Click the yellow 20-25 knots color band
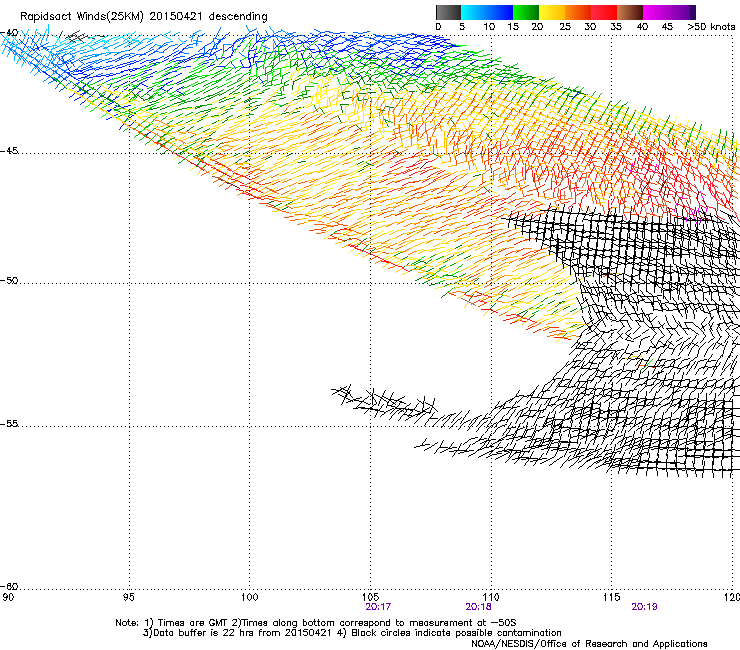740x650 pixels. click(552, 12)
